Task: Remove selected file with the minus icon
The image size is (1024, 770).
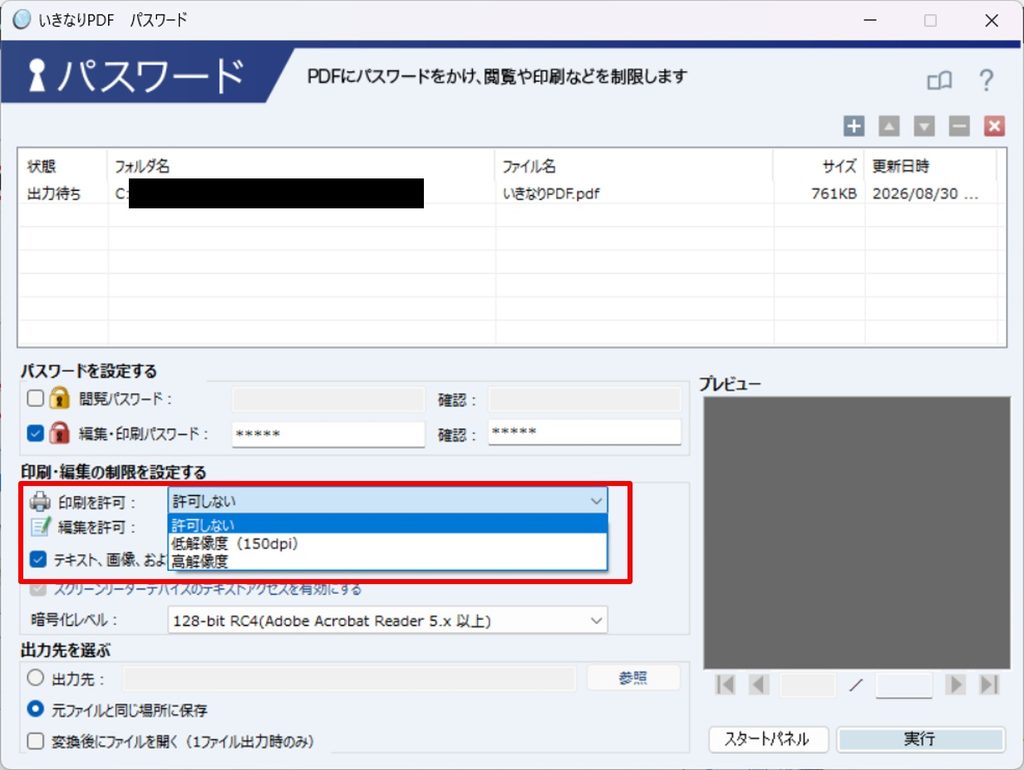Action: (959, 126)
